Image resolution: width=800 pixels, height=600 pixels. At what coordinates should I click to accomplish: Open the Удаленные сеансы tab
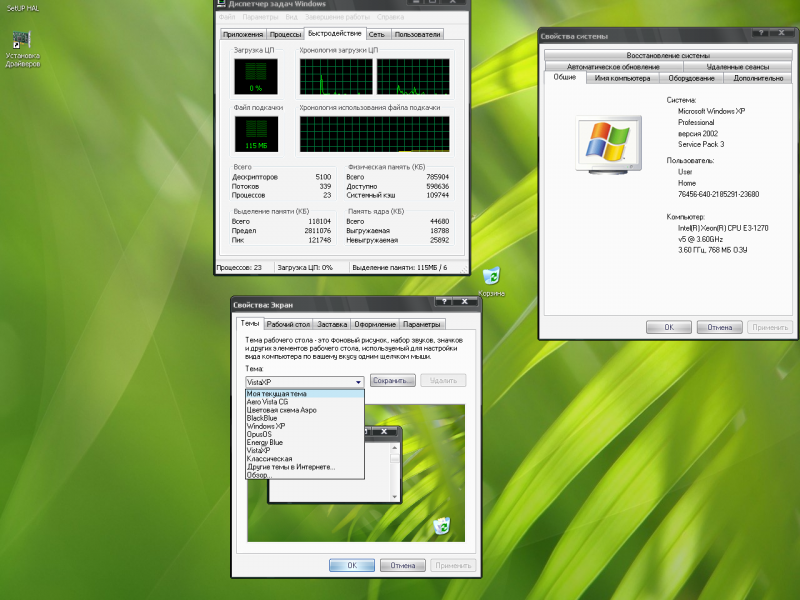[738, 66]
